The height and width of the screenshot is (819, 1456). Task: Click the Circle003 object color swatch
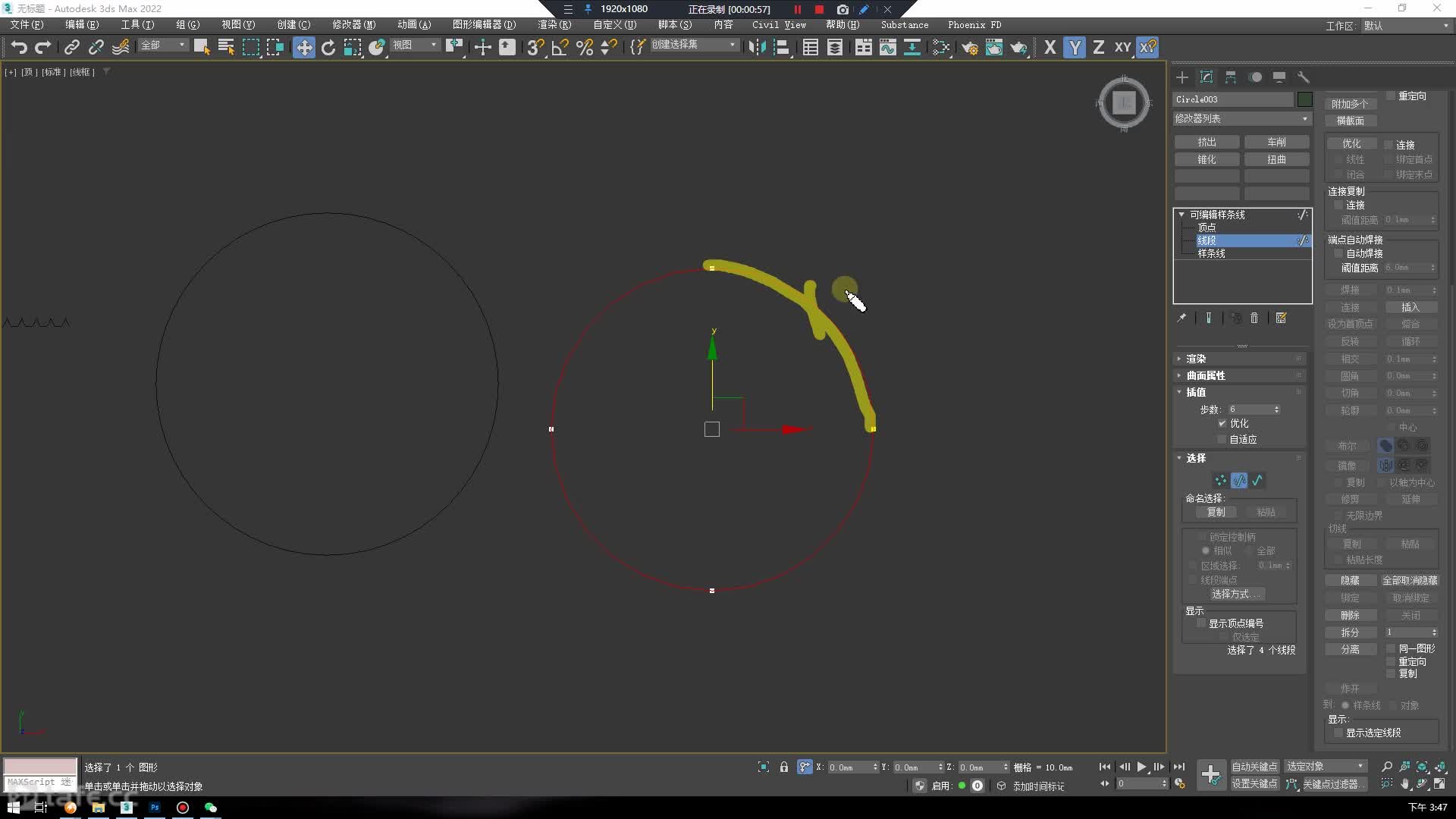1304,99
